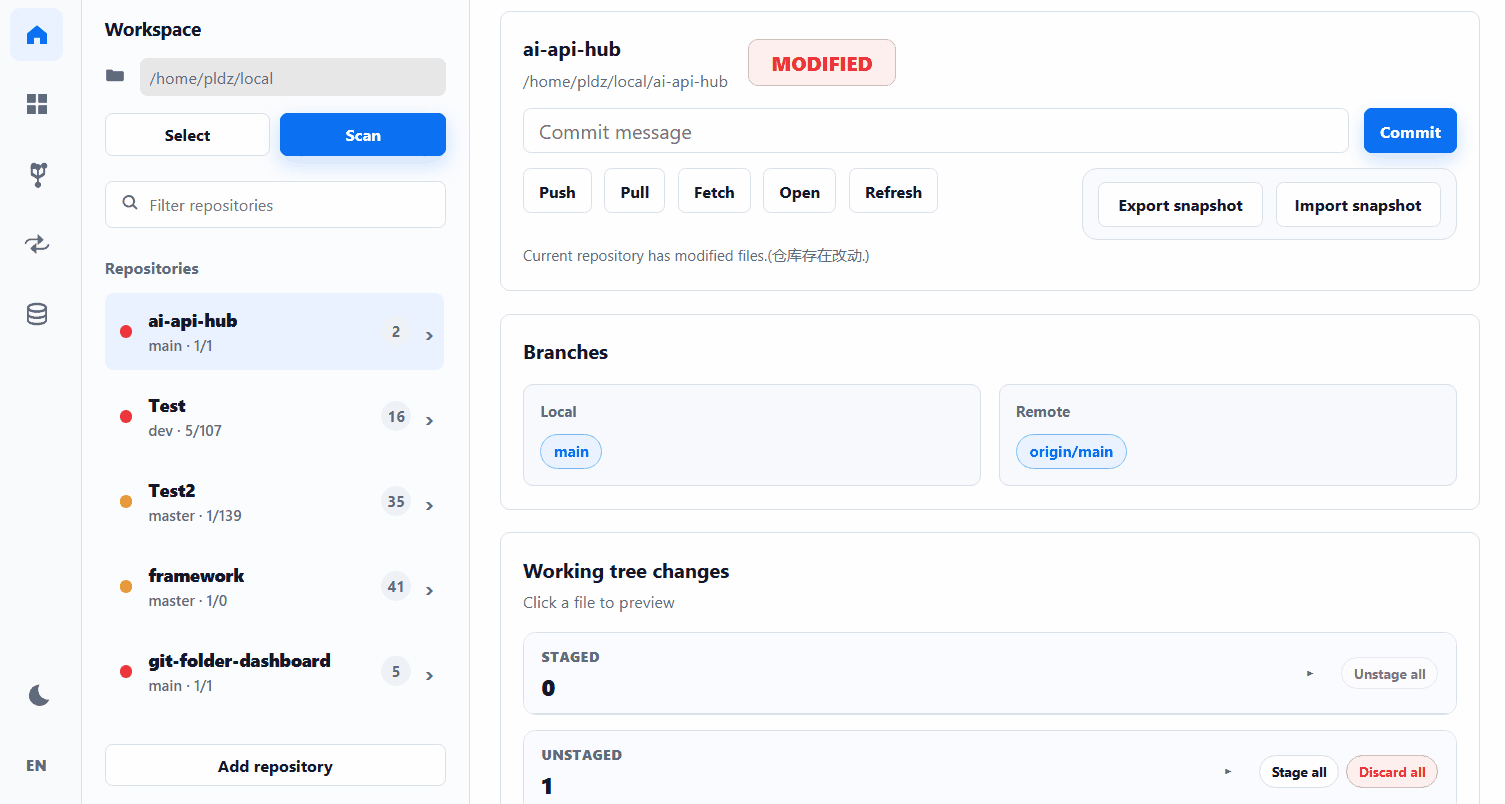Select the Test2 repository from the list
This screenshot has height=804, width=1505.
[274, 501]
